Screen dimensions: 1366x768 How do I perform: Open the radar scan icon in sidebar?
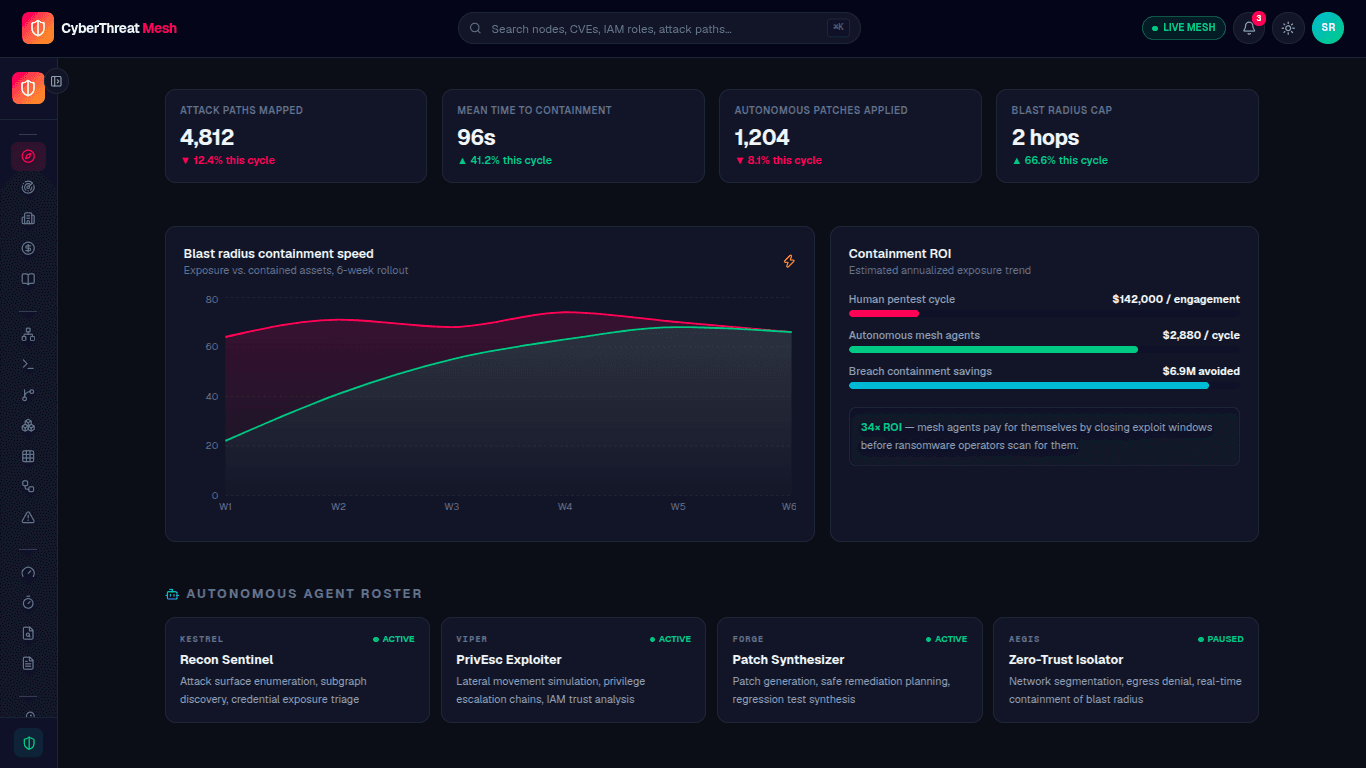(x=28, y=187)
